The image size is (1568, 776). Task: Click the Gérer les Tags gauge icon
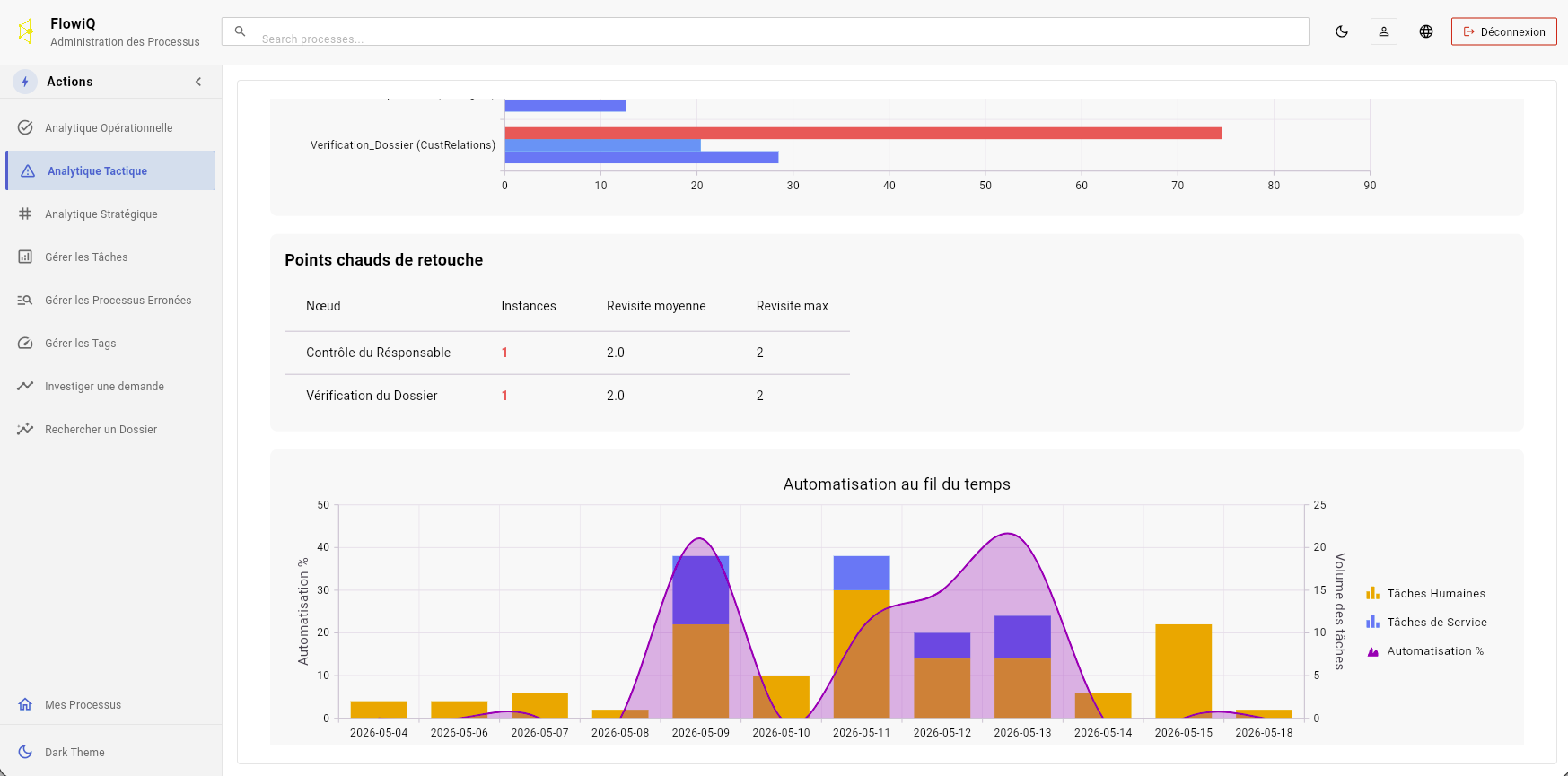(x=25, y=343)
